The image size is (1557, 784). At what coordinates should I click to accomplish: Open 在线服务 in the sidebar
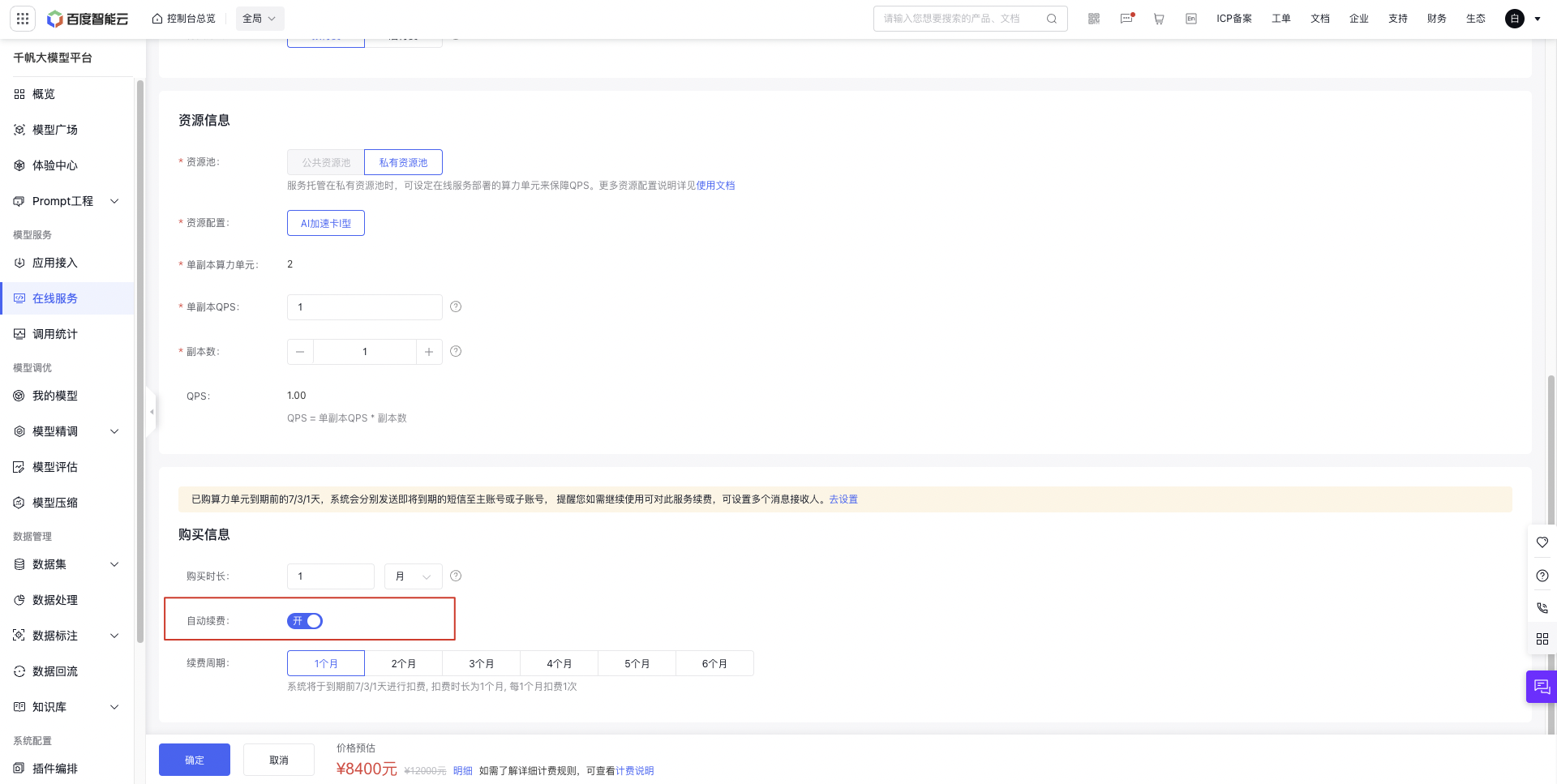(x=67, y=298)
